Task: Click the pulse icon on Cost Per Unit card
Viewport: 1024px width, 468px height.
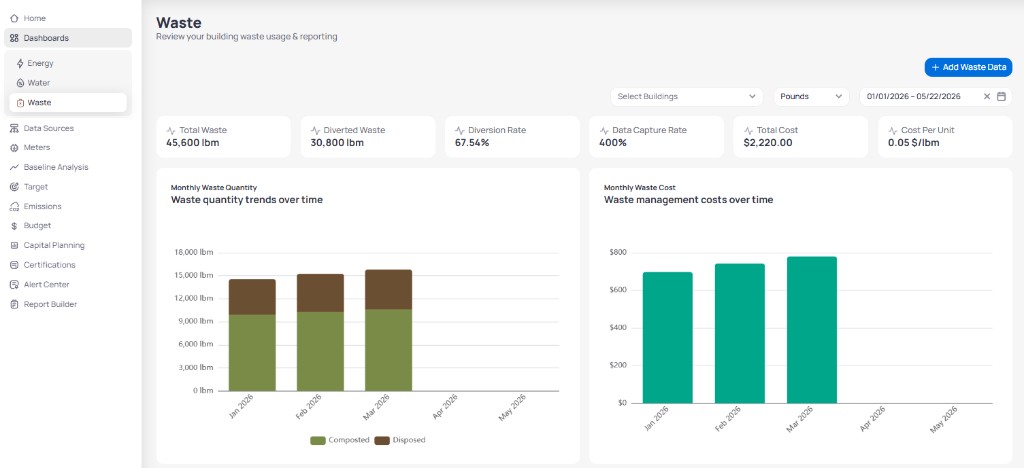Action: click(893, 131)
